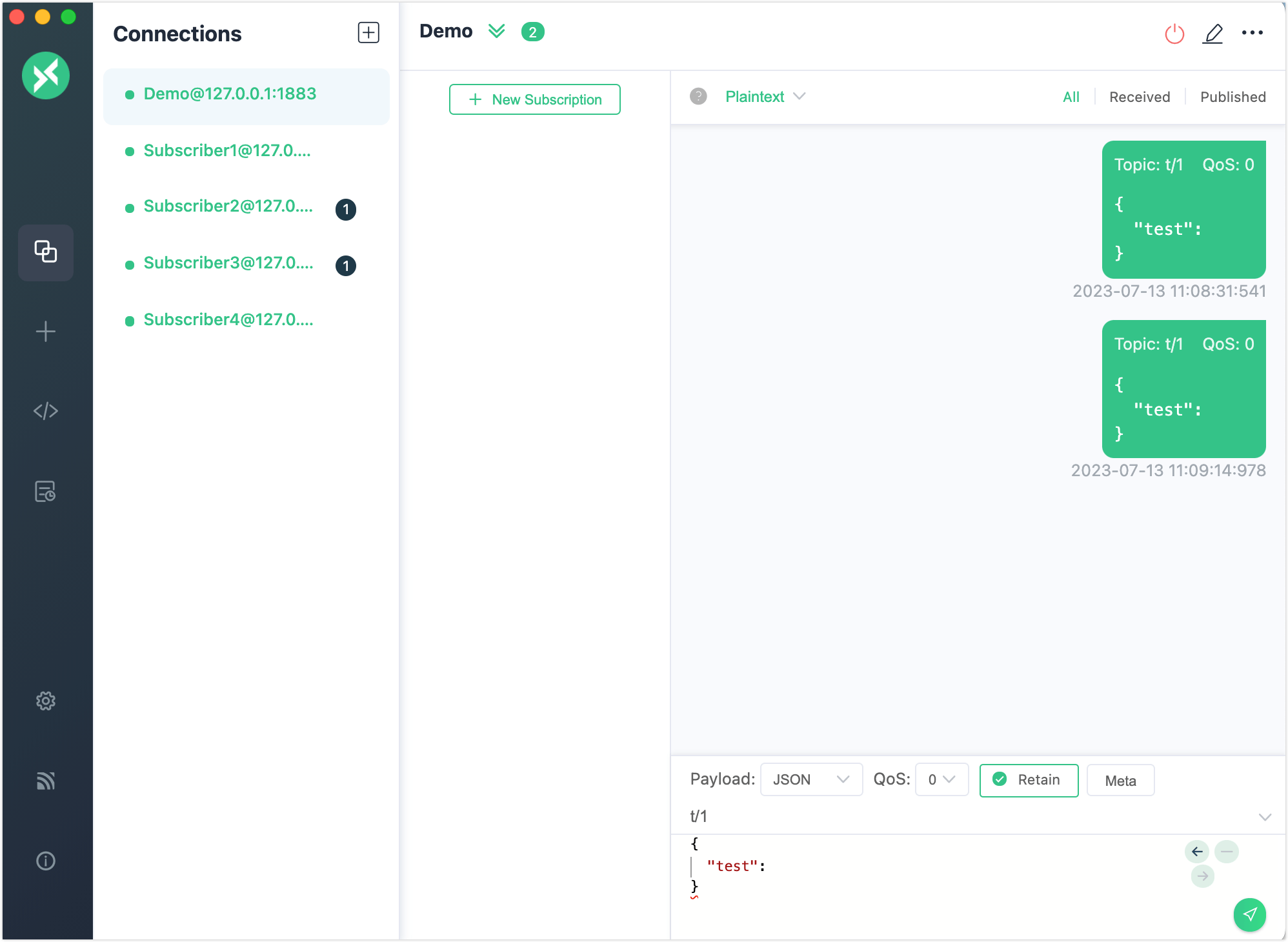Collapse the Demo connection header chevron

pos(497,30)
